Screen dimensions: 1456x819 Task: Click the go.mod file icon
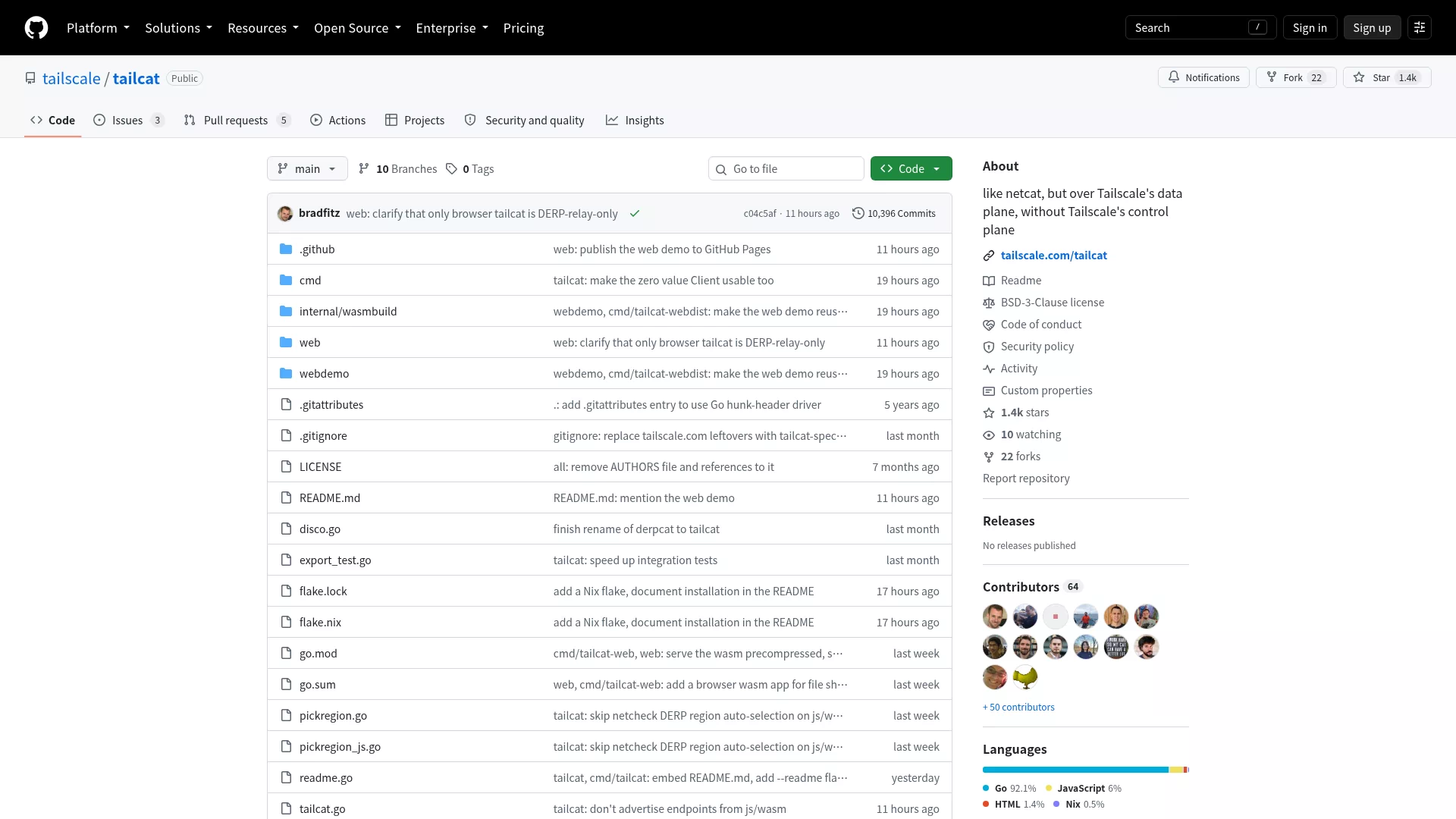(286, 654)
